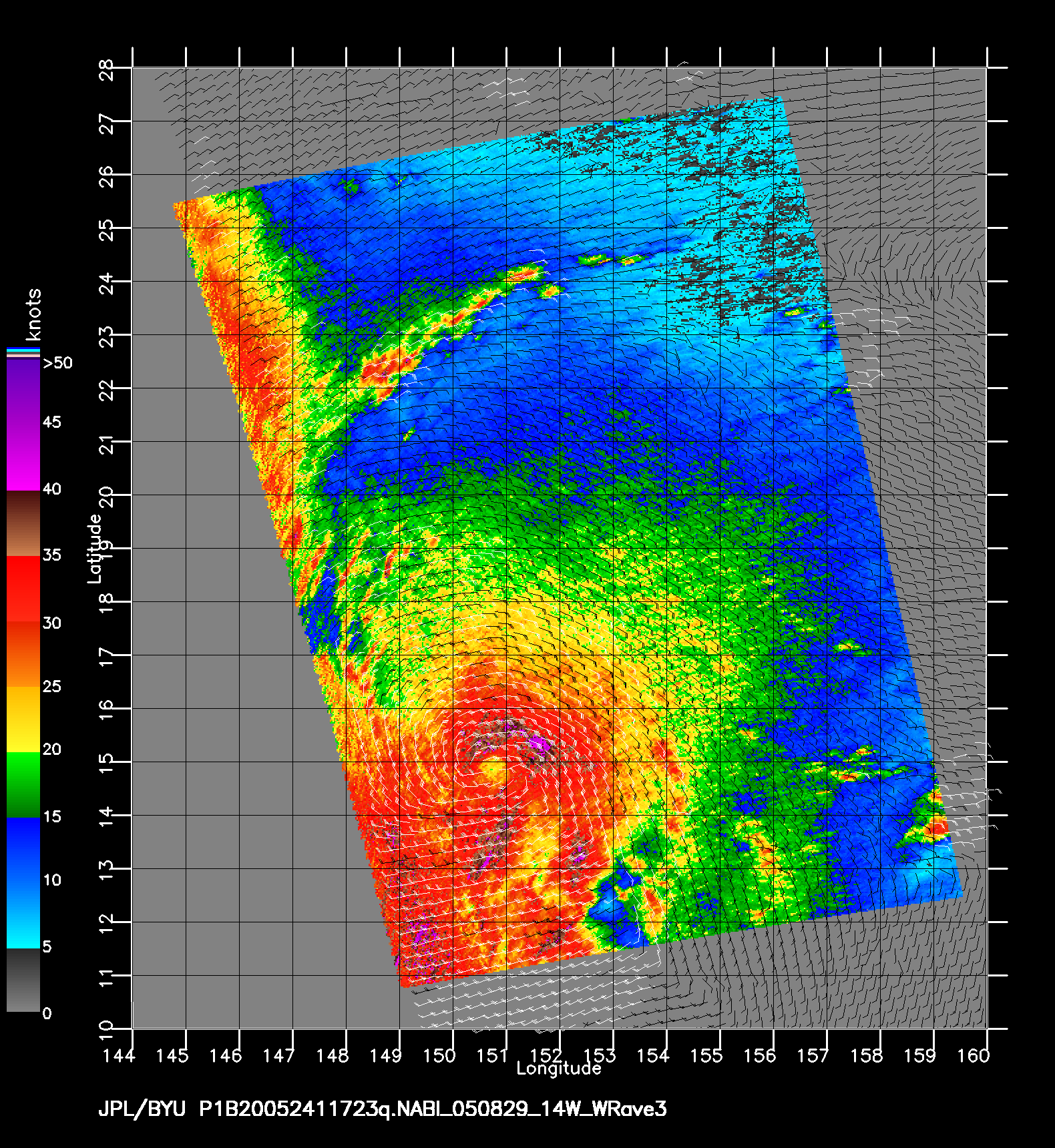Click the gray 0-5 knots colorbar segment
Viewport: 1055px width, 1148px height.
pos(23,980)
